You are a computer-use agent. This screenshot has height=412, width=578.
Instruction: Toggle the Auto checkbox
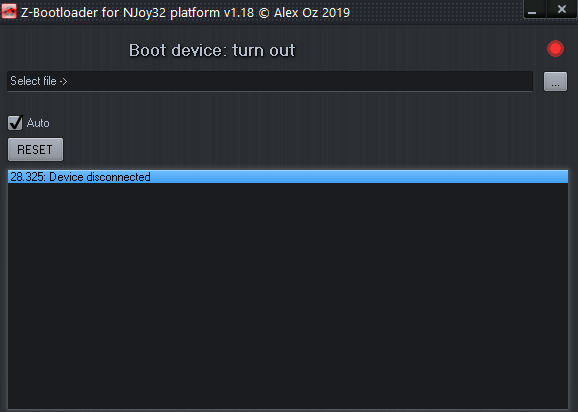coord(15,123)
